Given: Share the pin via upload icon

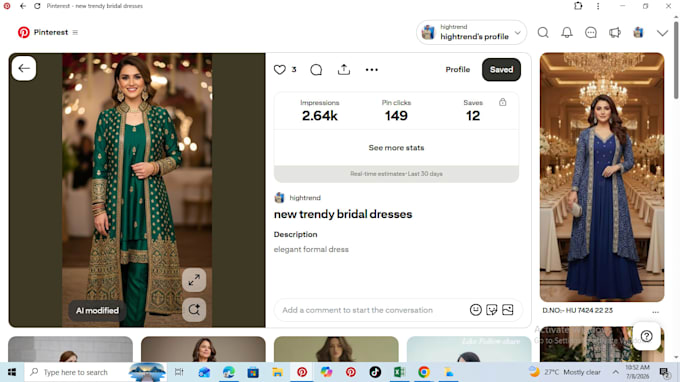Looking at the screenshot, I should (344, 69).
